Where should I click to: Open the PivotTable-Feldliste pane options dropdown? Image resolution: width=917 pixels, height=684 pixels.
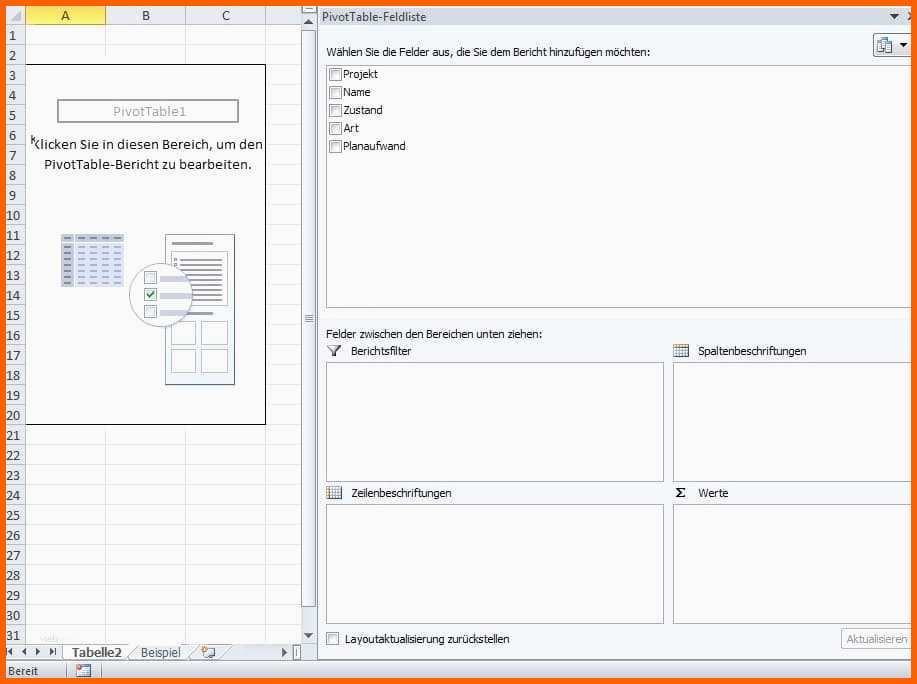(x=894, y=16)
